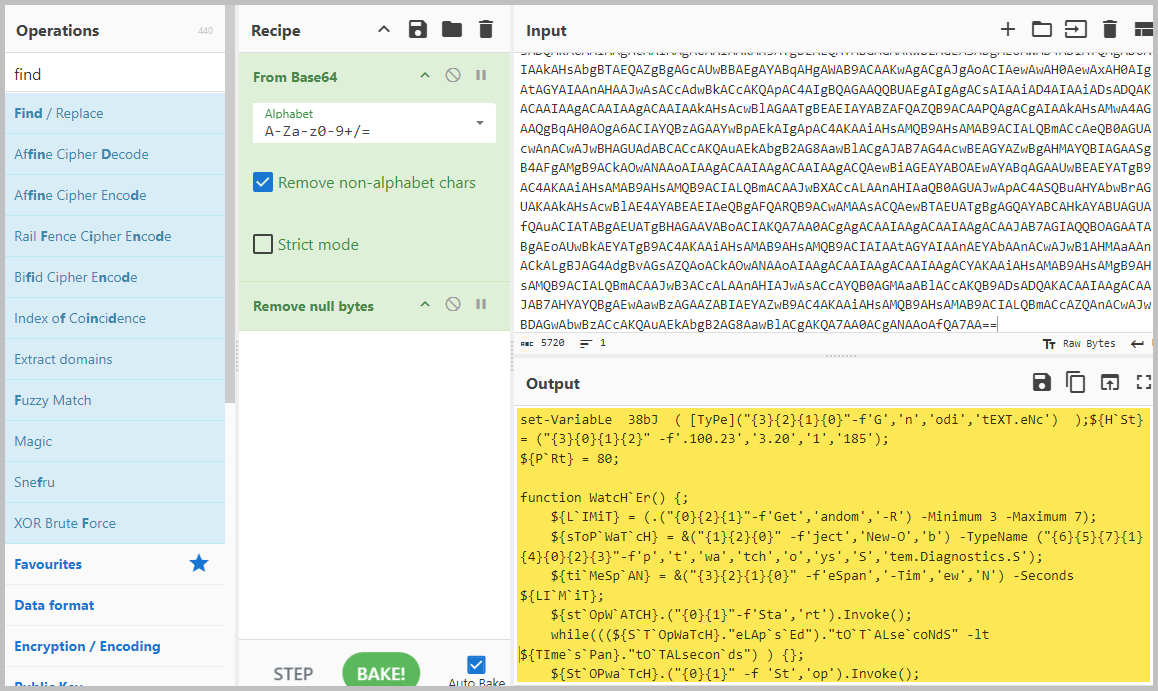The width and height of the screenshot is (1158, 691).
Task: Click the operations search field
Action: click(115, 74)
